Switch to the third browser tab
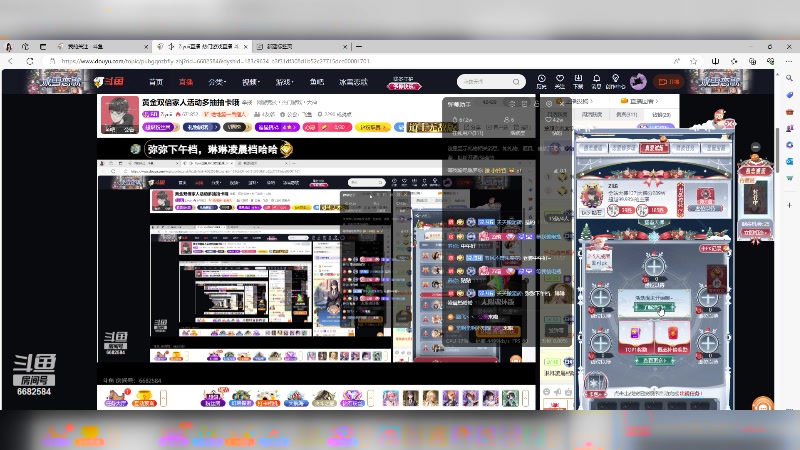800x450 pixels. pyautogui.click(x=302, y=46)
